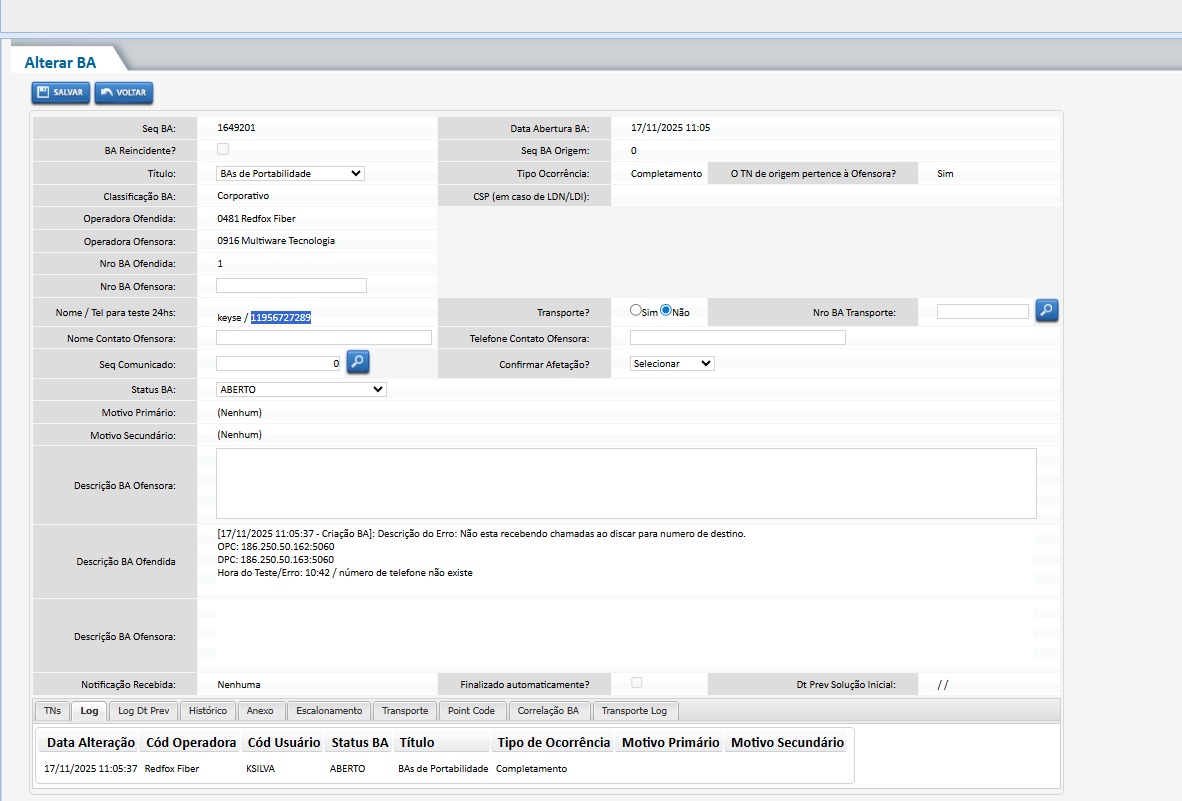Toggle the BA Reincidente checkbox

tap(223, 149)
